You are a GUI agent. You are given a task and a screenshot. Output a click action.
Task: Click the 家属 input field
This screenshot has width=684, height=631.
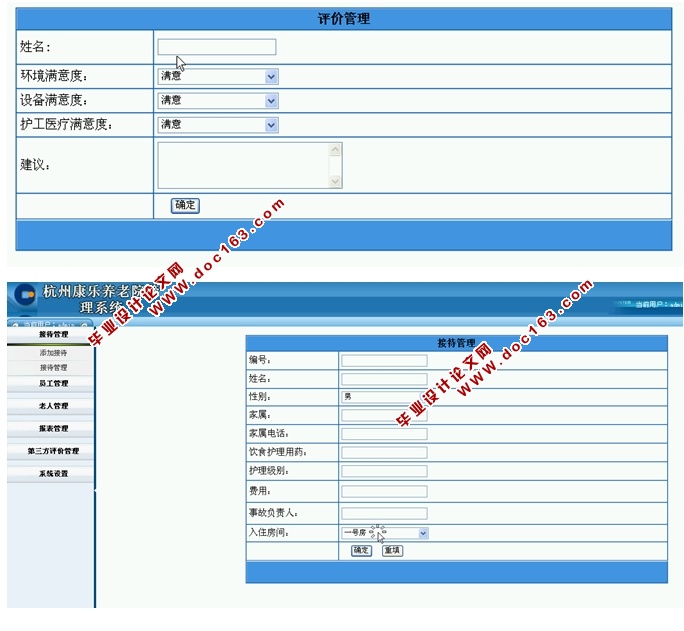click(384, 415)
